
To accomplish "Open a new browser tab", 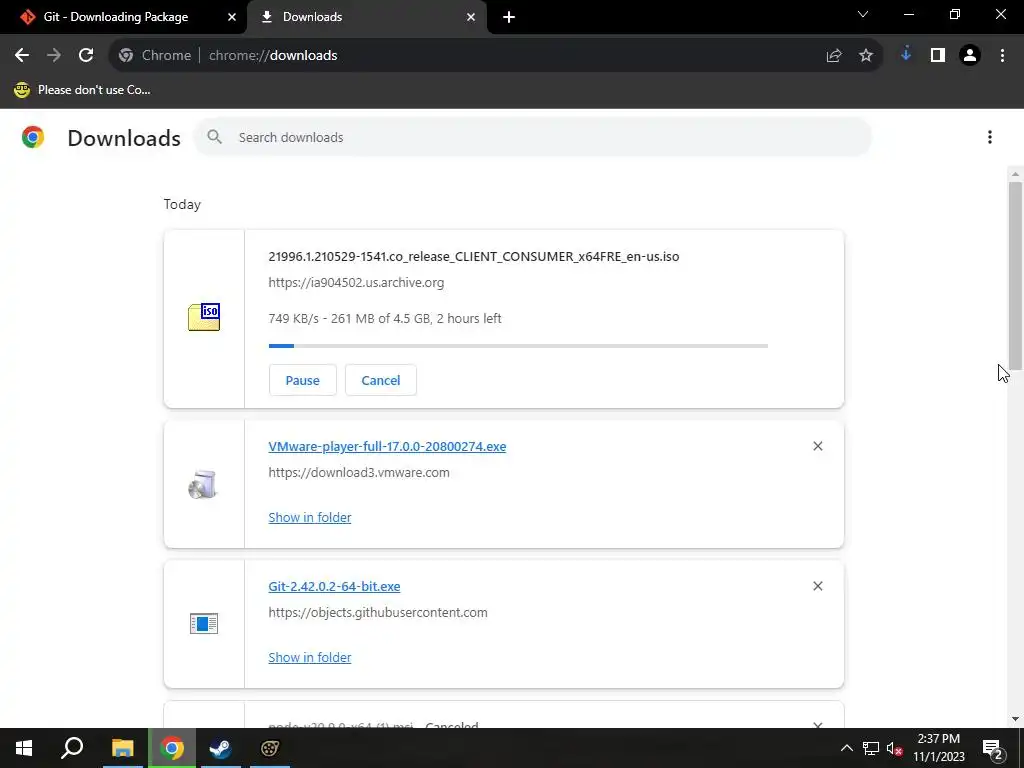I will tap(509, 17).
